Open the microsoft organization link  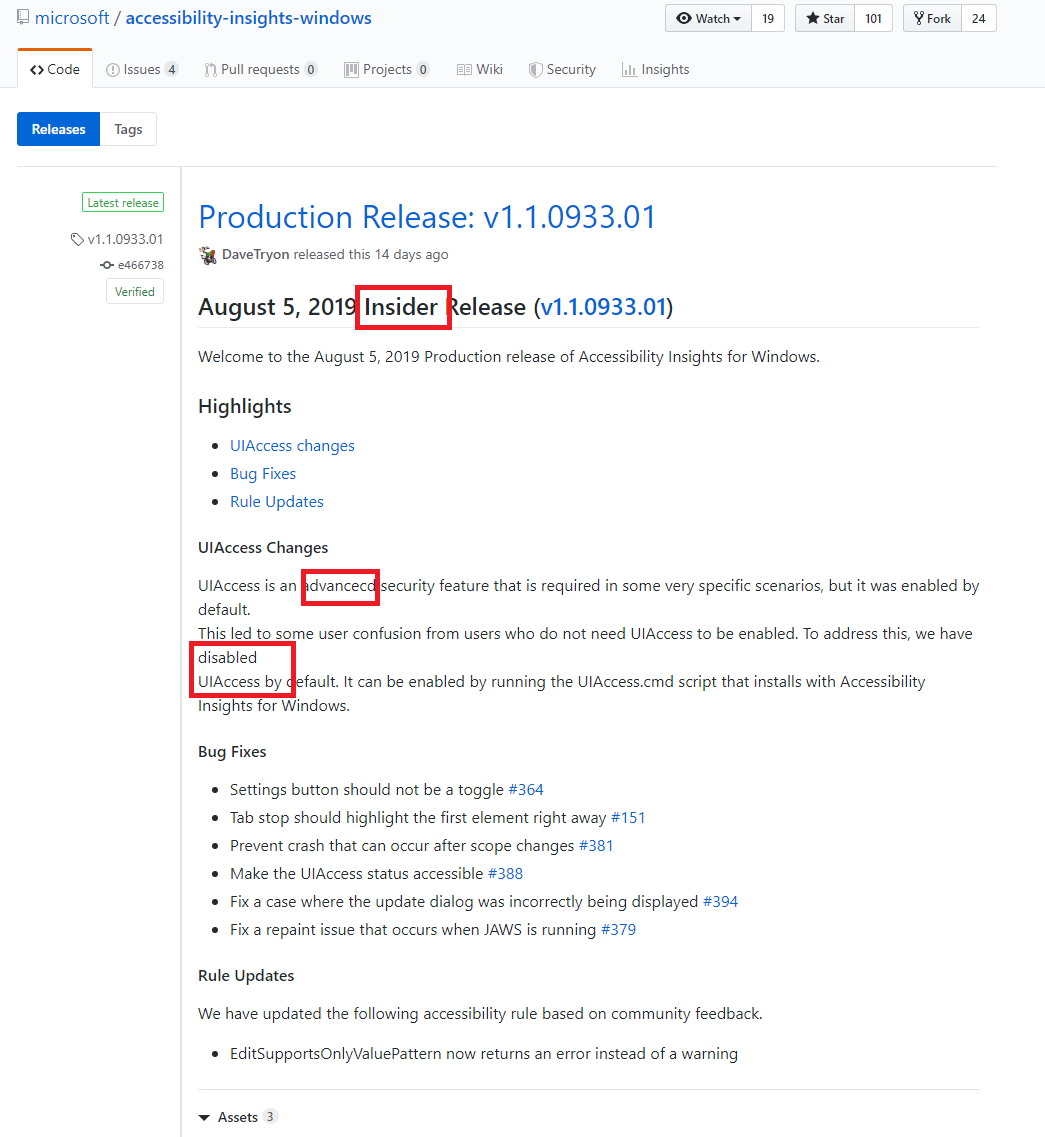pyautogui.click(x=72, y=17)
